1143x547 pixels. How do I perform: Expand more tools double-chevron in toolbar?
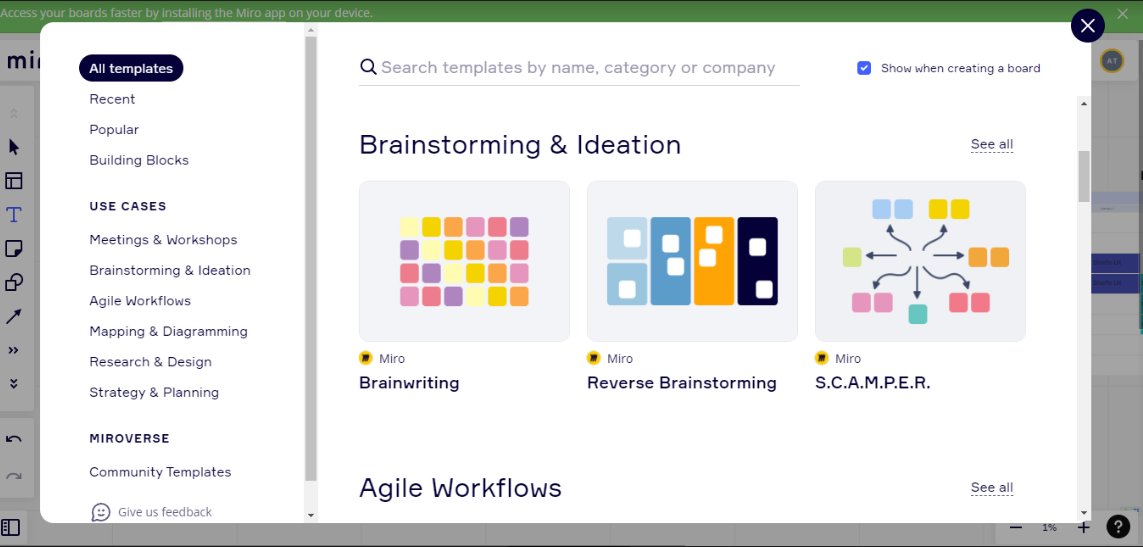[14, 350]
